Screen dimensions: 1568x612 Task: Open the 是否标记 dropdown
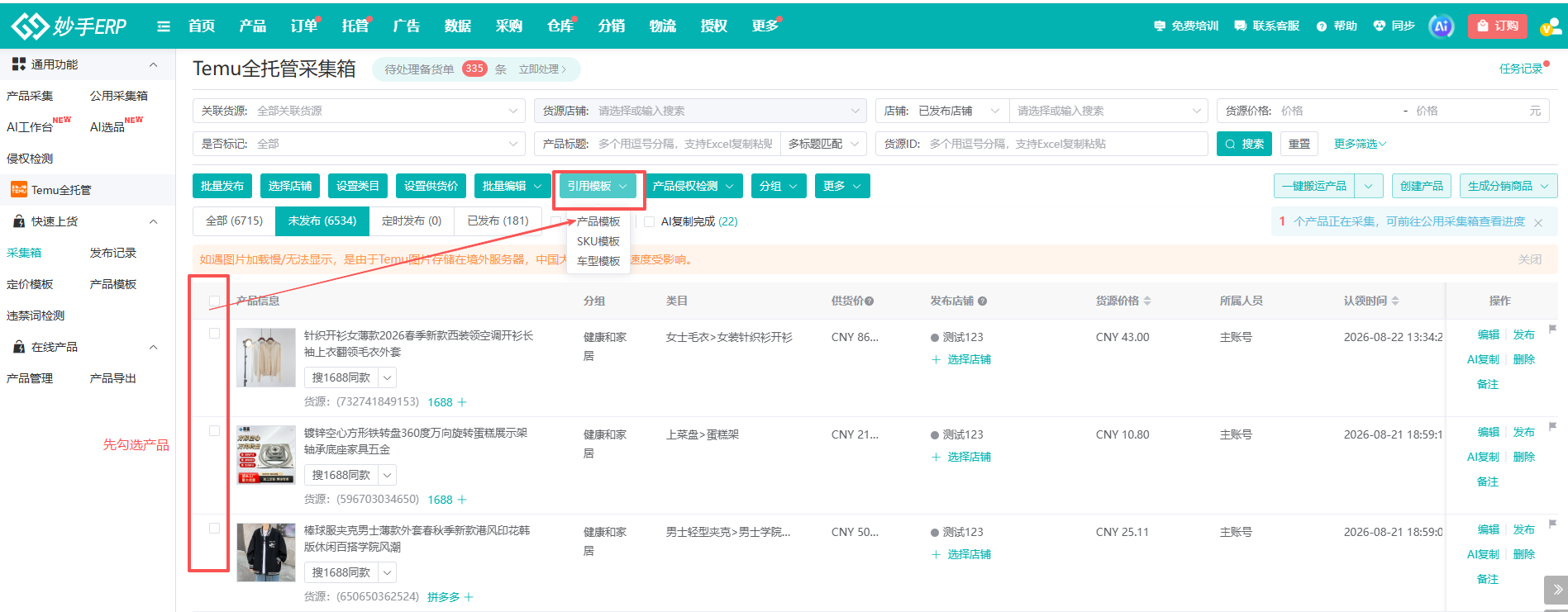(359, 144)
